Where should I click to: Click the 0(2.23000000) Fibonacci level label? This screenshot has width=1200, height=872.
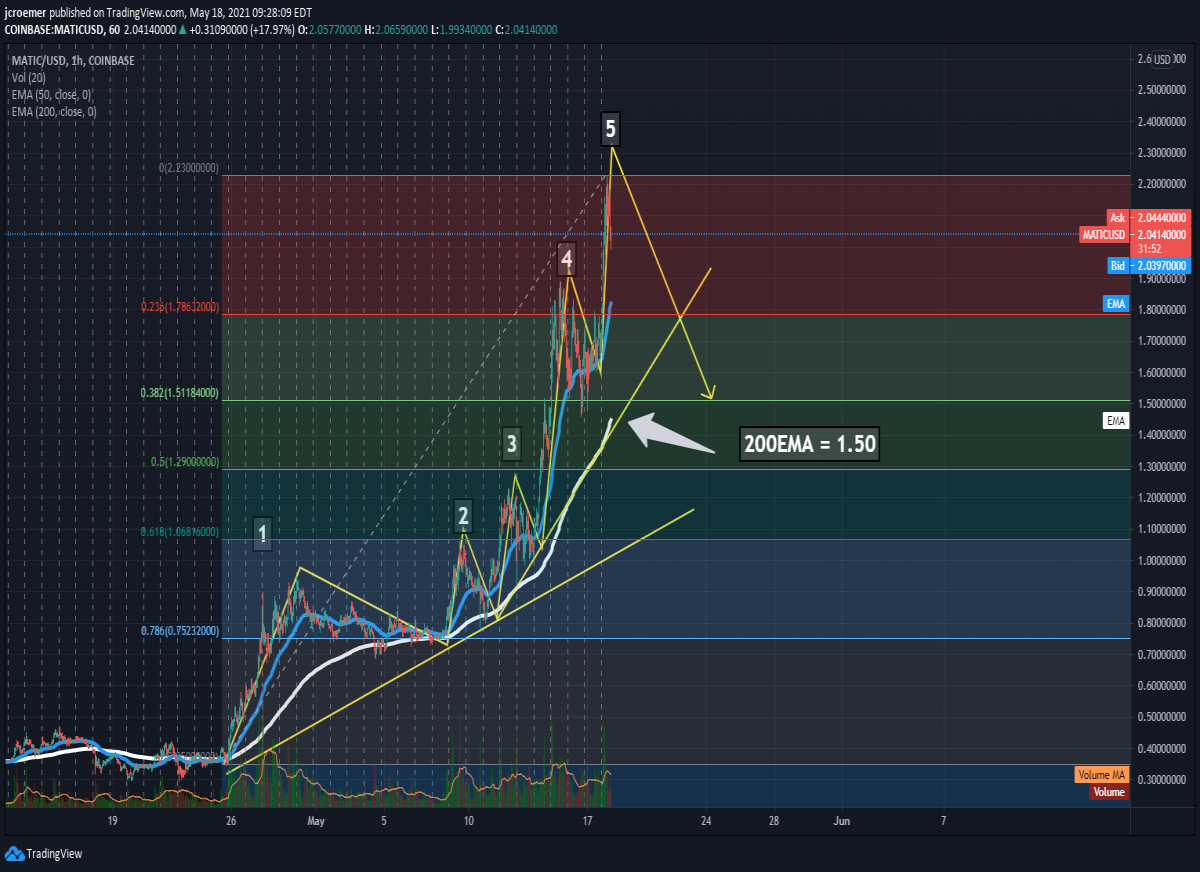pyautogui.click(x=189, y=169)
